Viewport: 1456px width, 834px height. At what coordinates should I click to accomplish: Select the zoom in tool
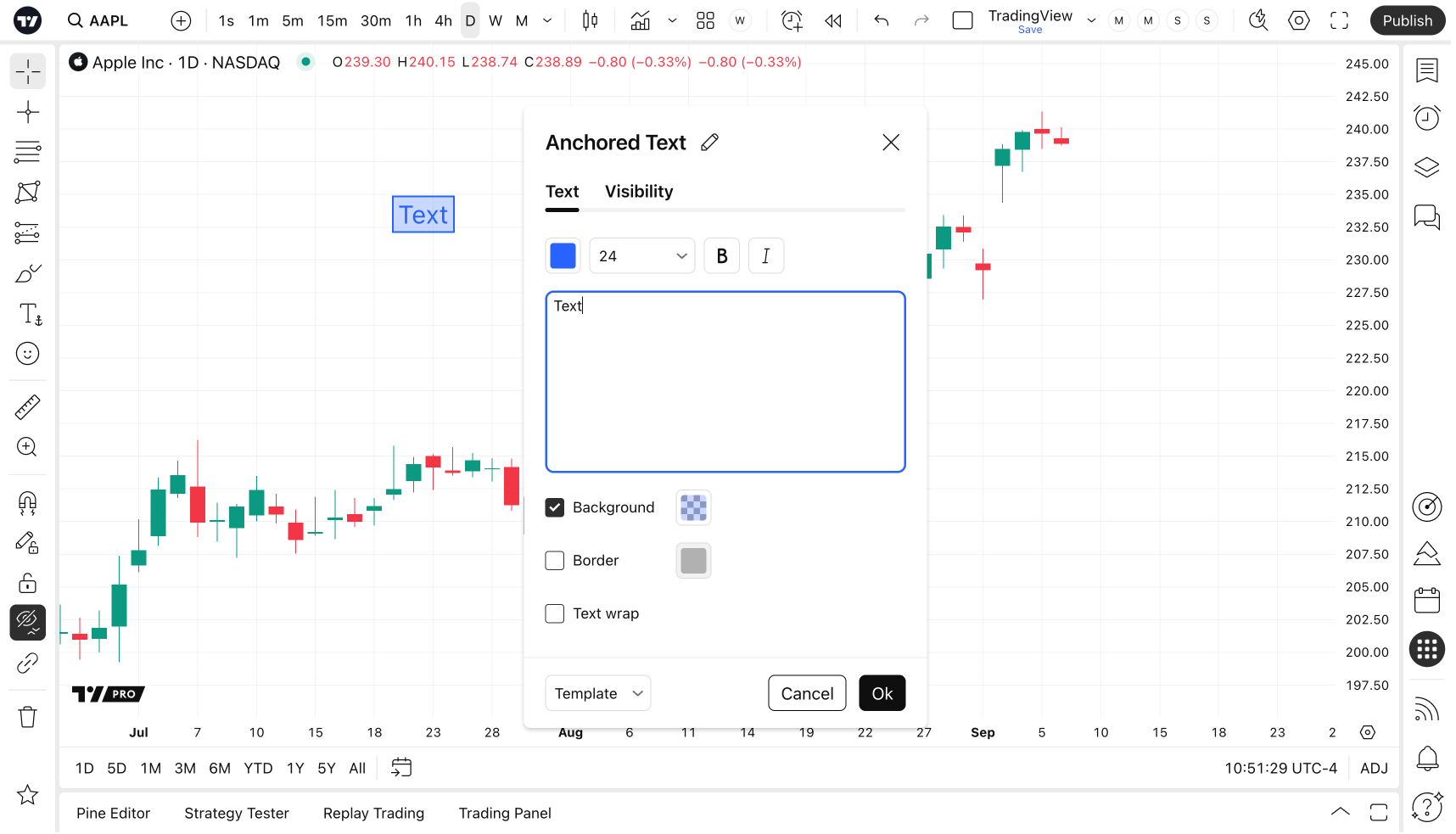tap(28, 447)
